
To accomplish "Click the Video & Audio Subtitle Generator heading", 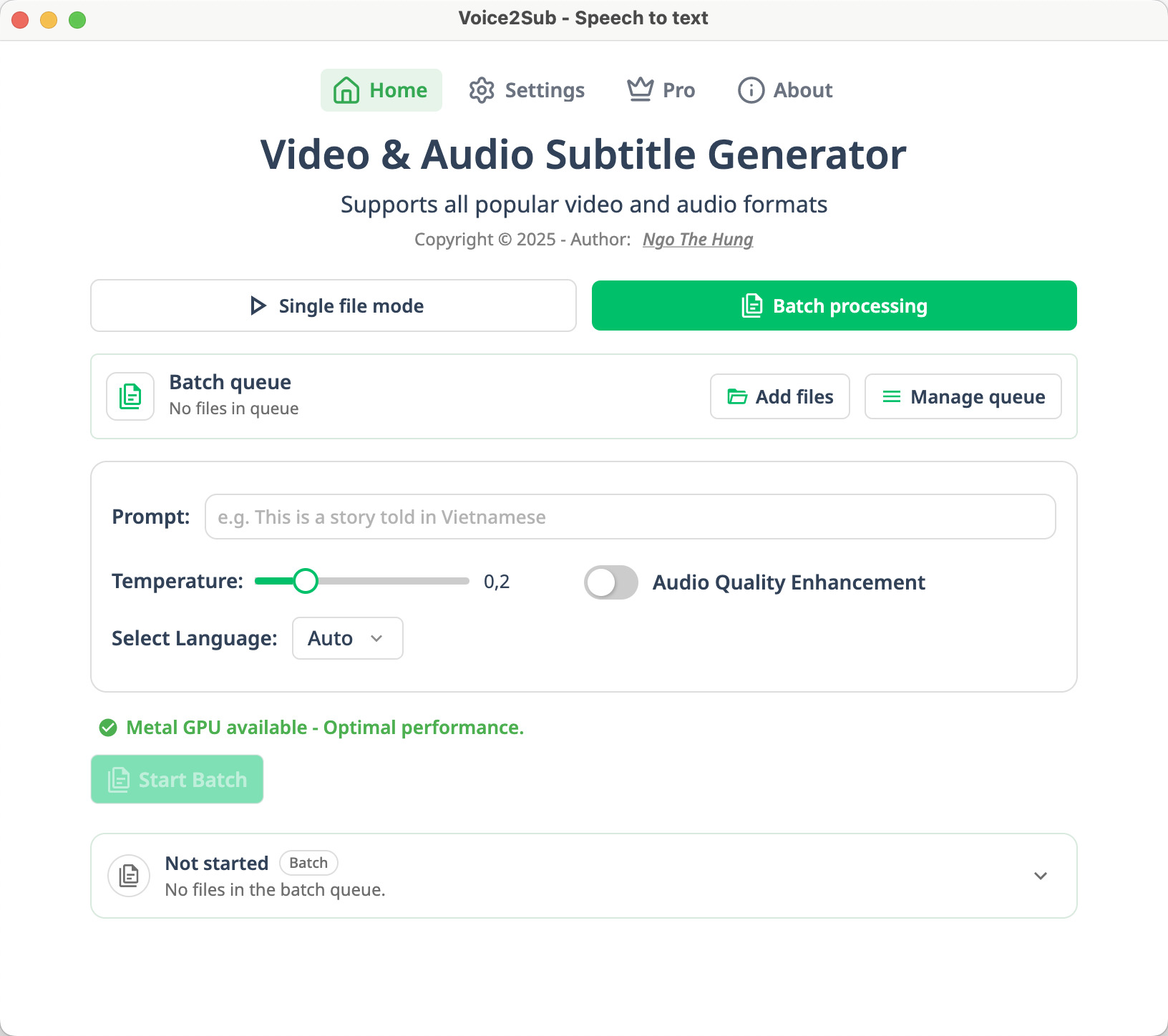I will pos(583,155).
